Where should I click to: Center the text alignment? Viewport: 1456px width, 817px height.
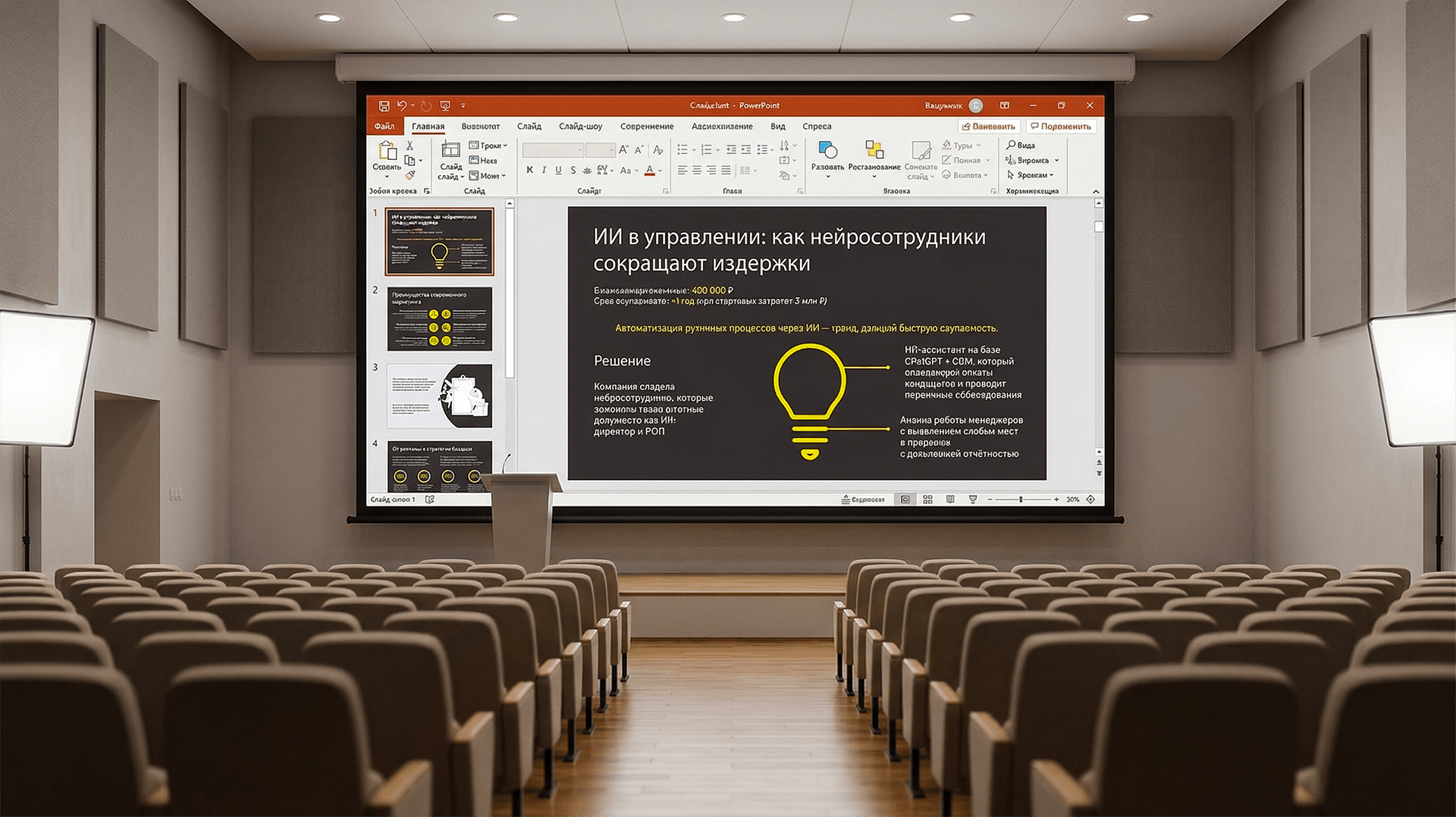click(x=697, y=171)
